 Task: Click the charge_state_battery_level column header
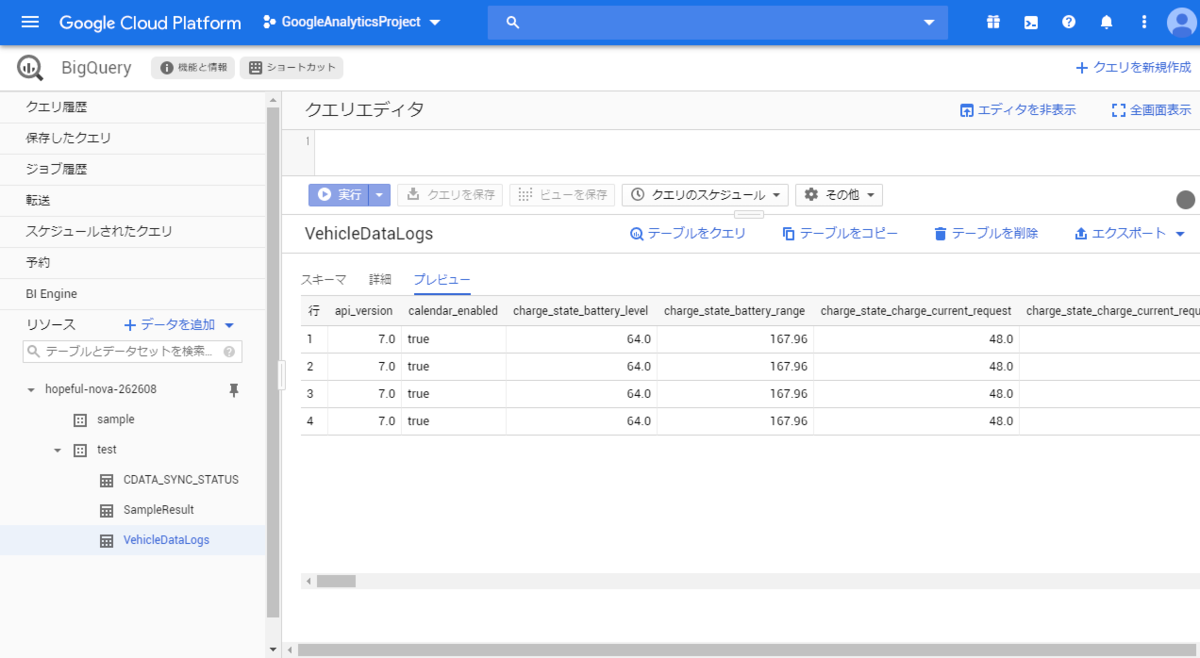pyautogui.click(x=581, y=311)
